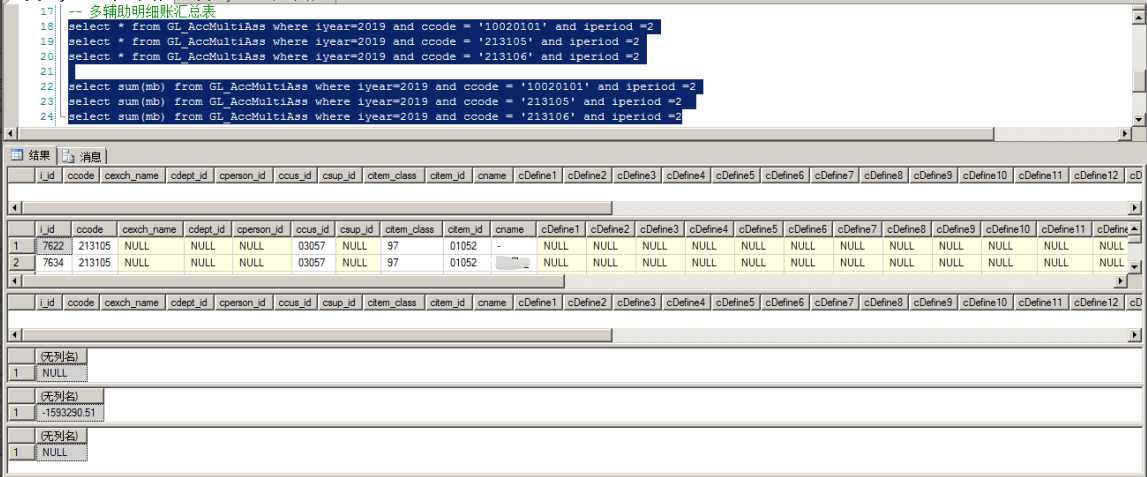This screenshot has height=477, width=1147.
Task: Switch to the 结果 results tab
Action: tap(31, 155)
